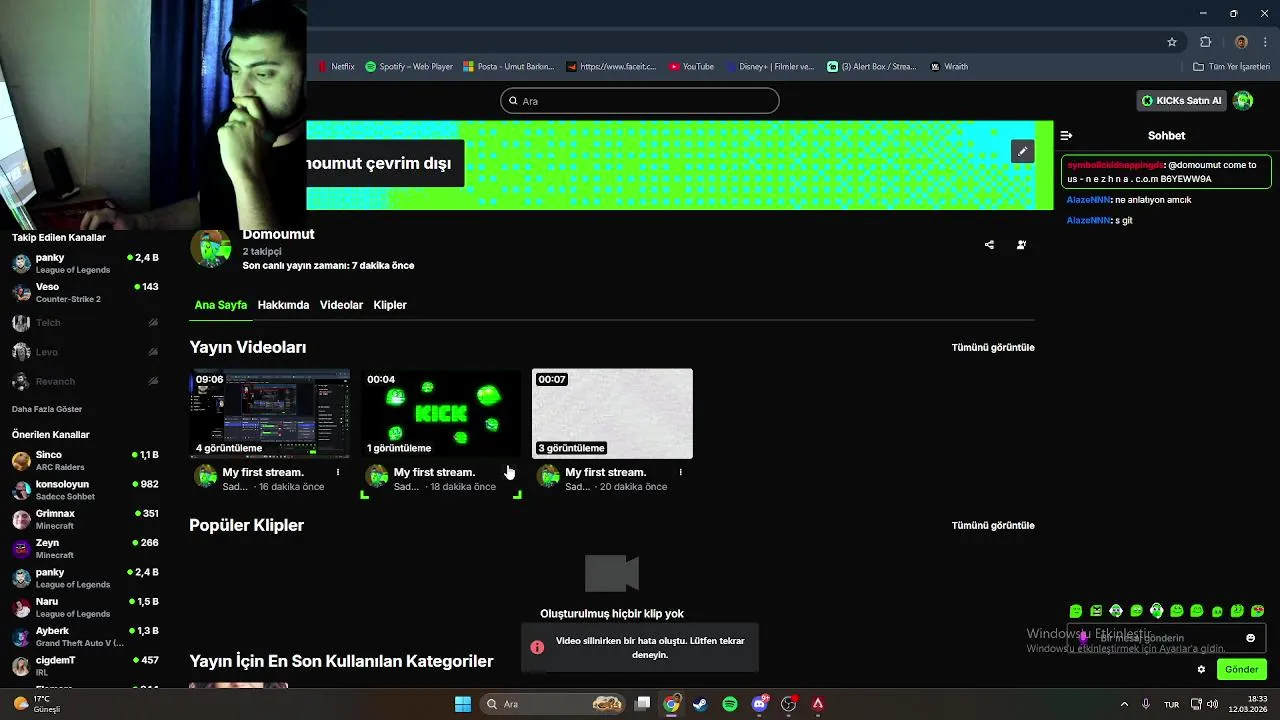Switch to the Hakkımda tab
Image resolution: width=1280 pixels, height=720 pixels.
point(283,305)
